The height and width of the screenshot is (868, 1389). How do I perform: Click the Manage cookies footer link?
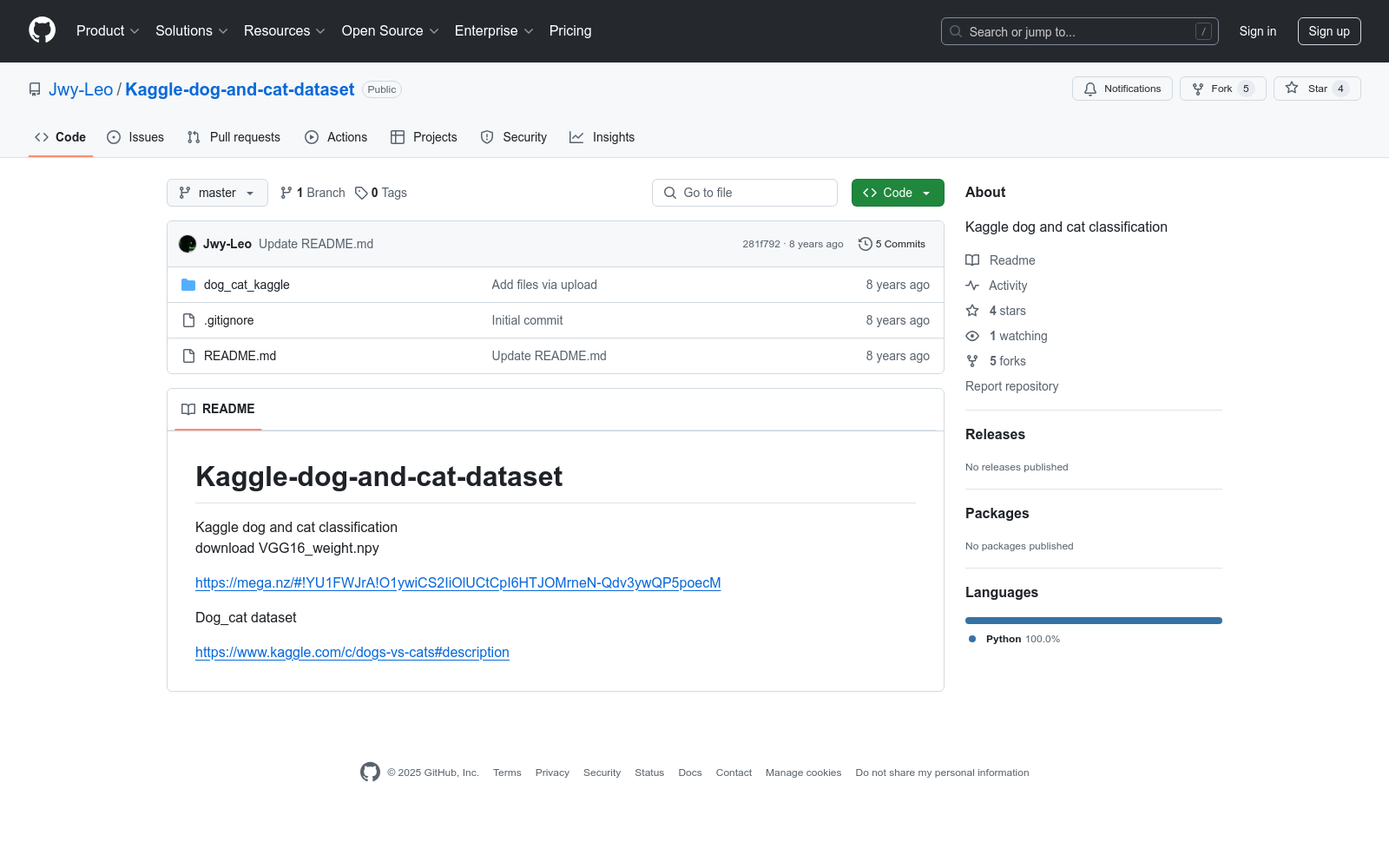tap(803, 773)
